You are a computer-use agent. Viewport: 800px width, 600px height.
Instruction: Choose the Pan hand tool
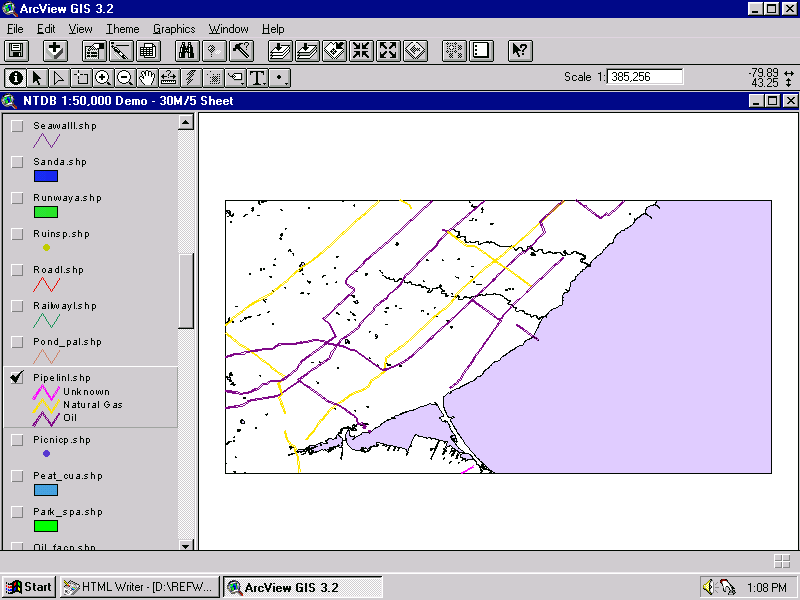point(147,78)
